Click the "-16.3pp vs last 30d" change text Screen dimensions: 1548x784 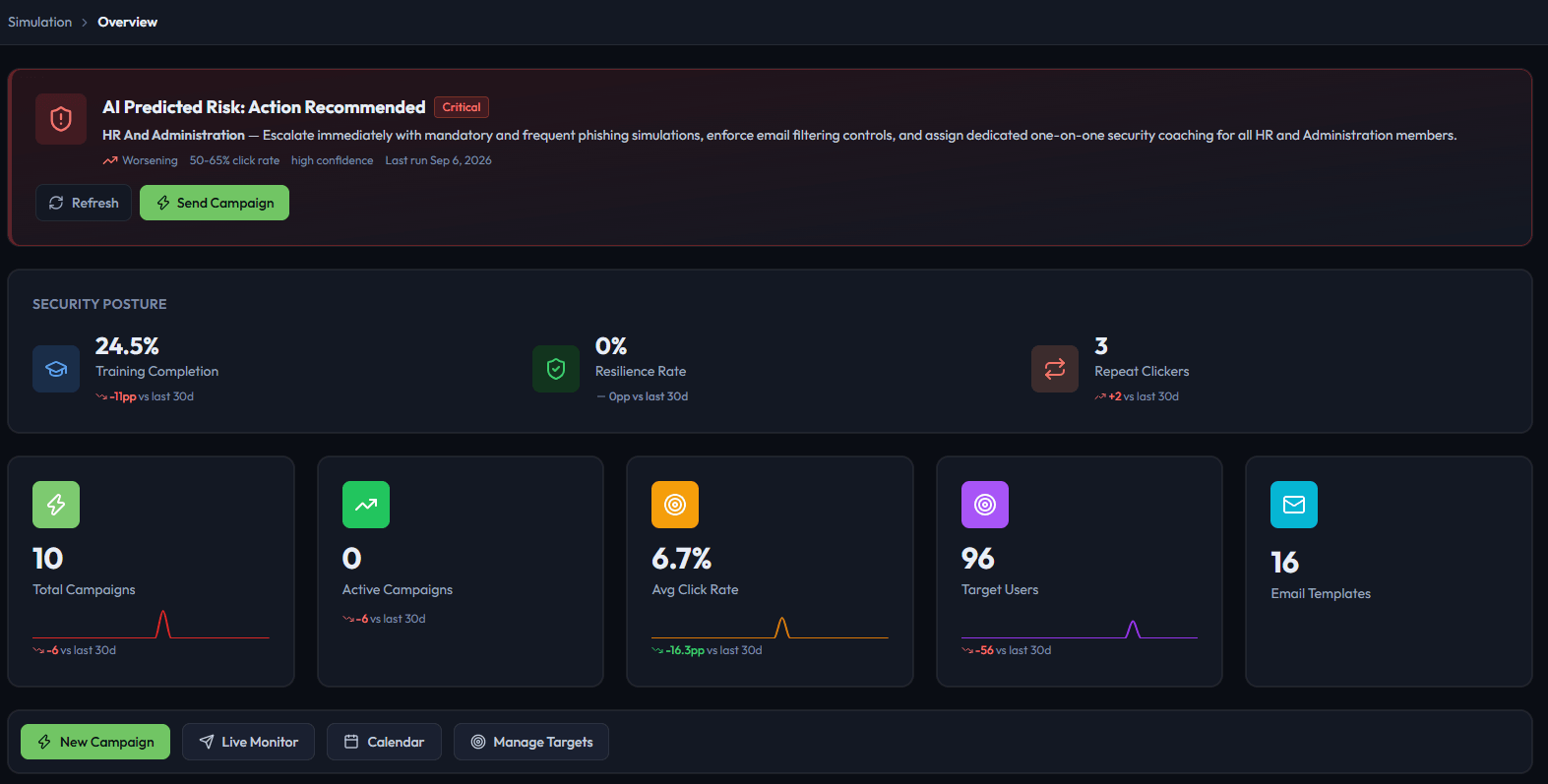pyautogui.click(x=707, y=650)
